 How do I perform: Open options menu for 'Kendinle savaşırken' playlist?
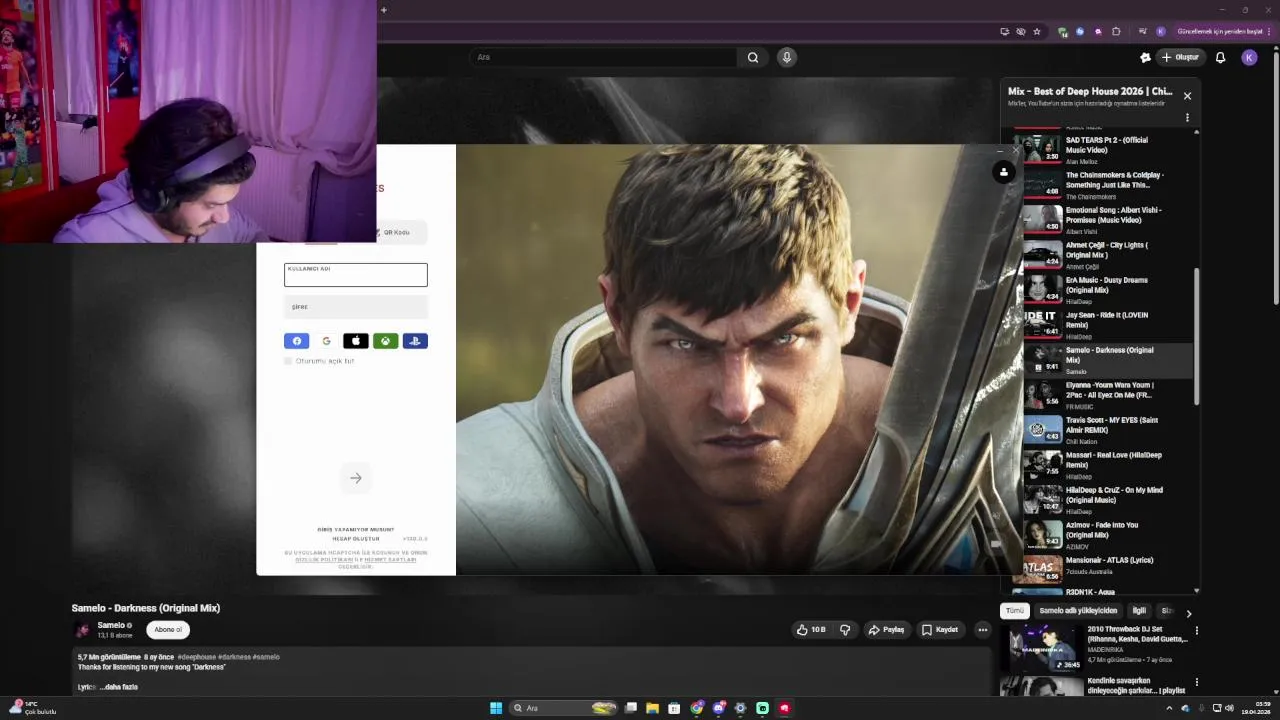pos(1196,682)
